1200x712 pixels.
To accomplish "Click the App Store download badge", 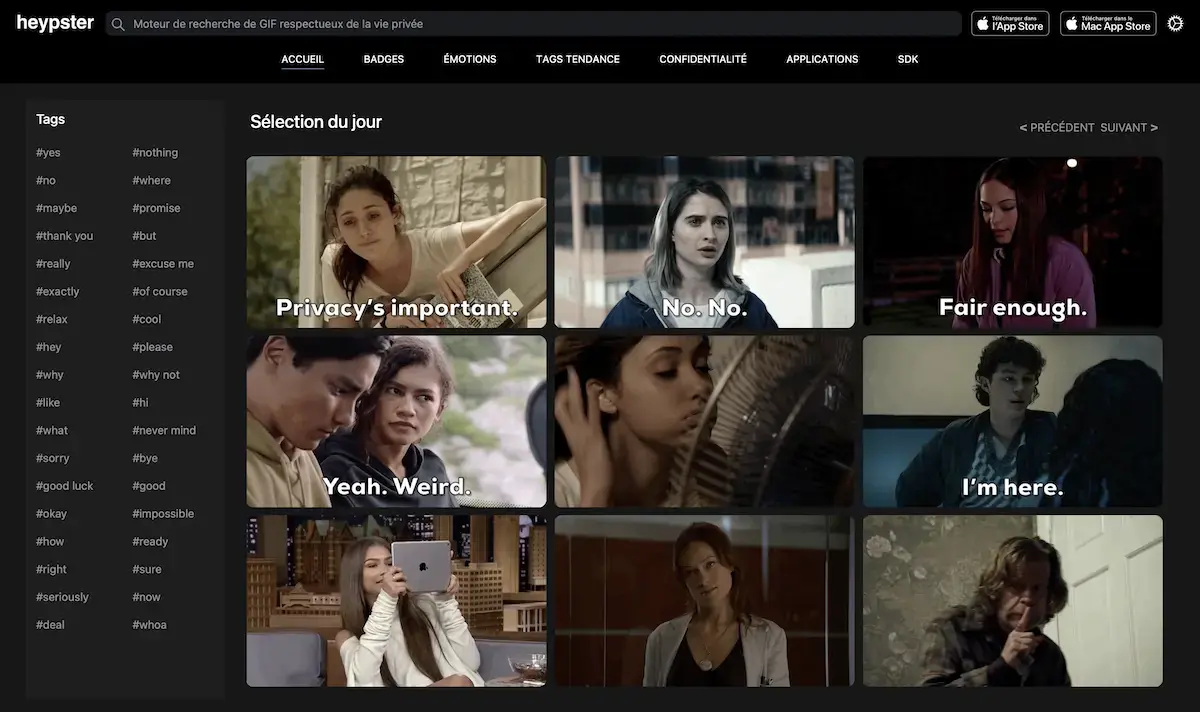I will pyautogui.click(x=1010, y=23).
